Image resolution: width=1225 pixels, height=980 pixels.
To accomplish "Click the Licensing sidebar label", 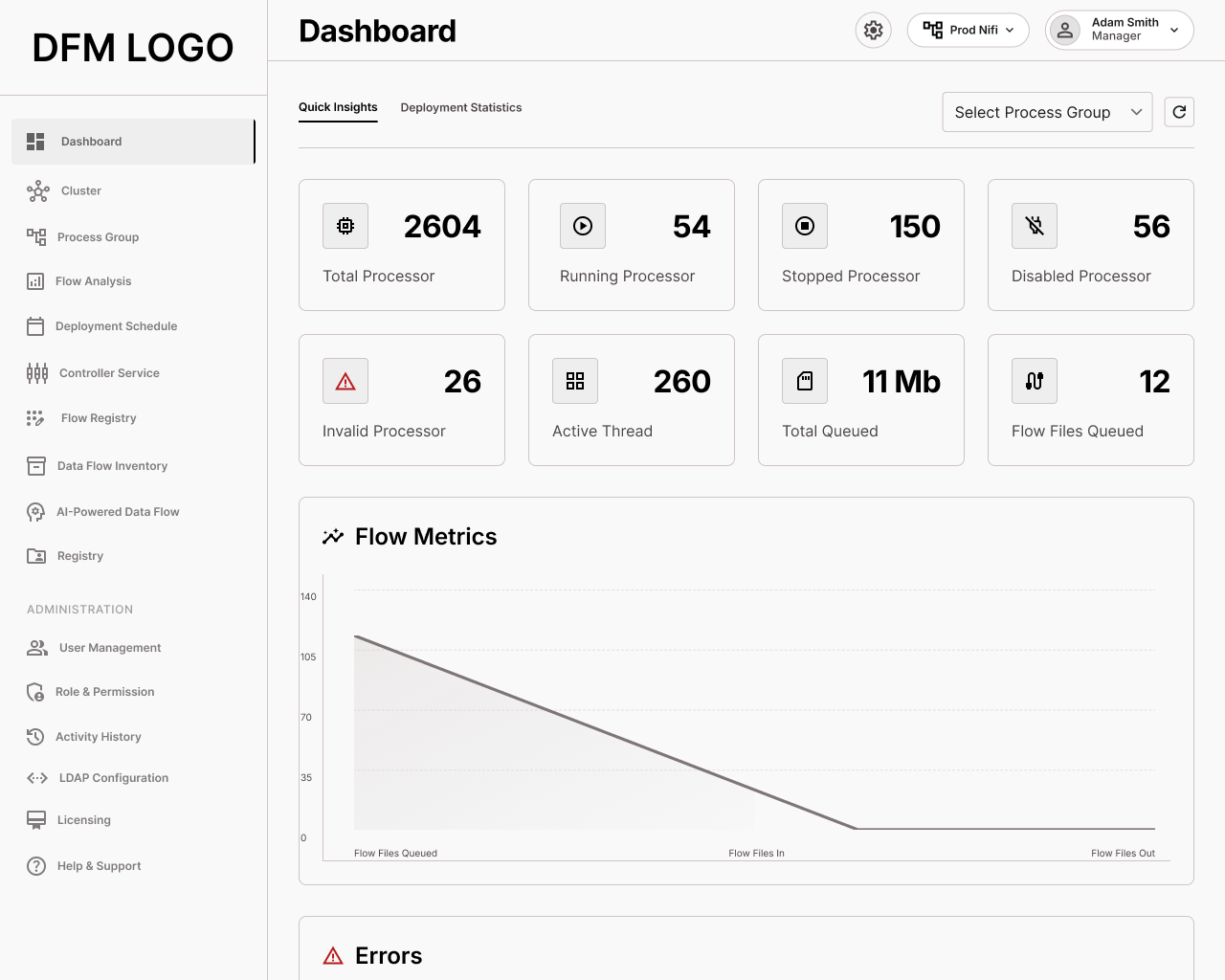I will pos(84,820).
